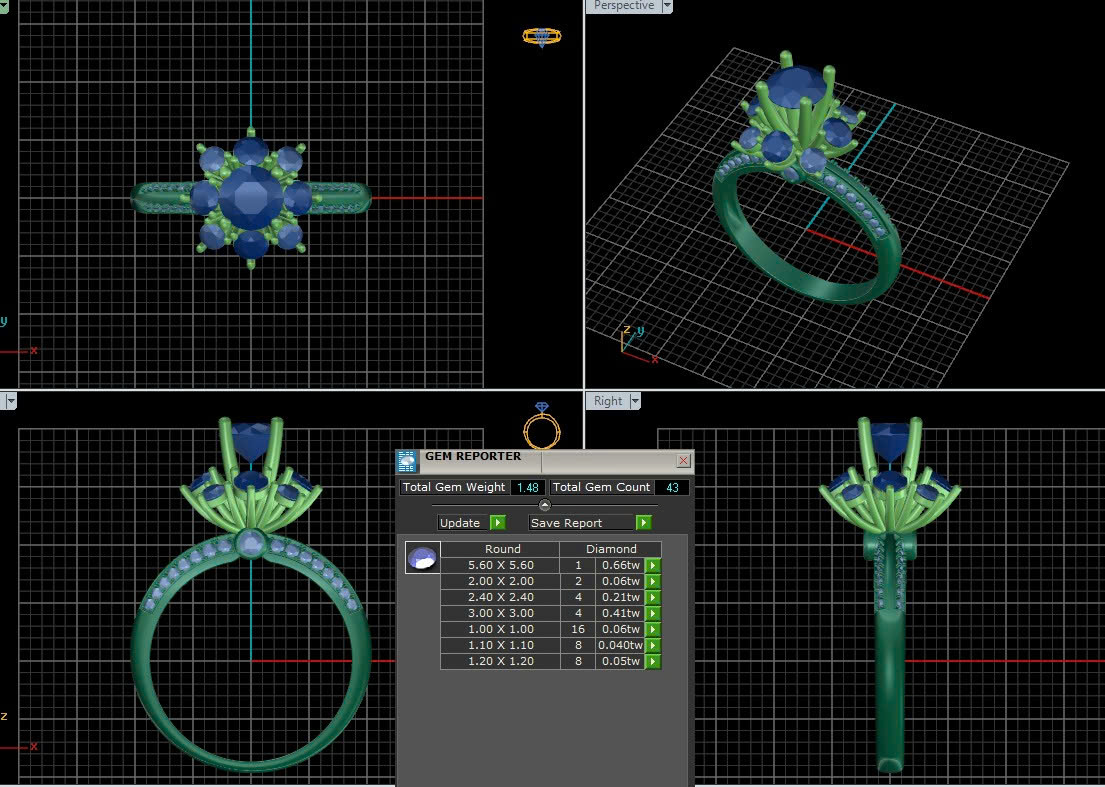Click green arrow for 2.00 X 2.00 row

653,581
